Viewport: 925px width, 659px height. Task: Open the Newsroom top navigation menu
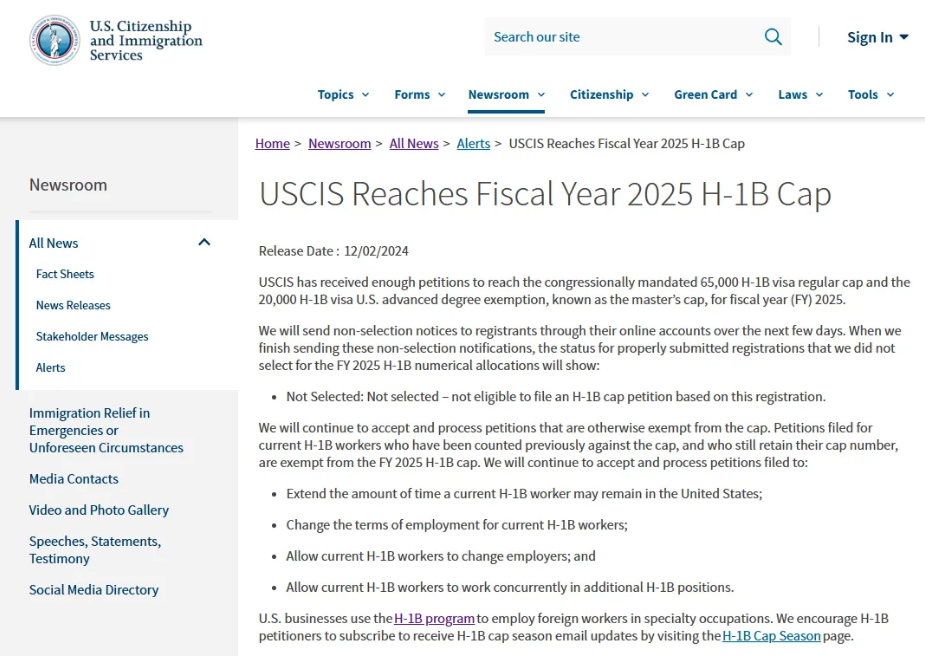(x=506, y=94)
